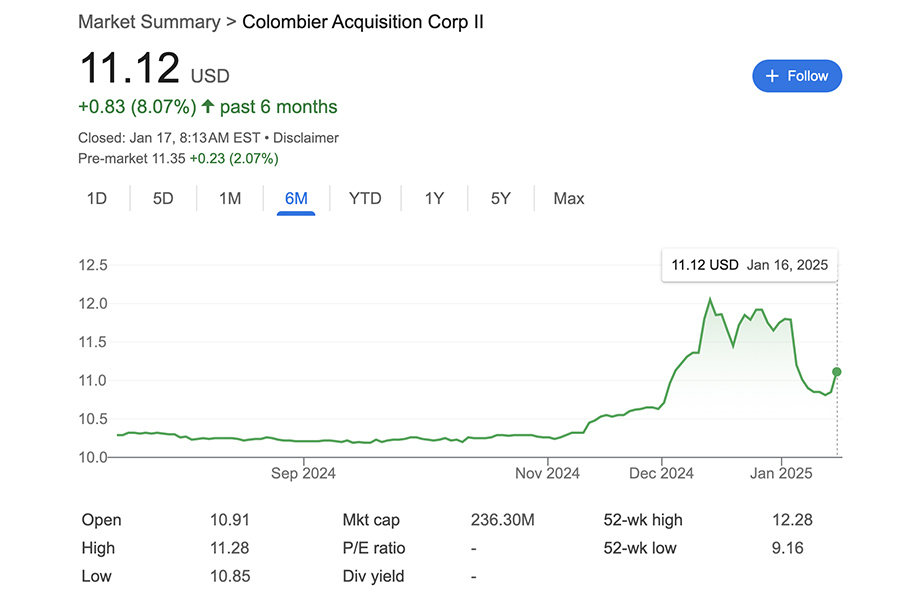Show the Max time range chart
Viewport: 900px width, 600px height.
point(568,198)
